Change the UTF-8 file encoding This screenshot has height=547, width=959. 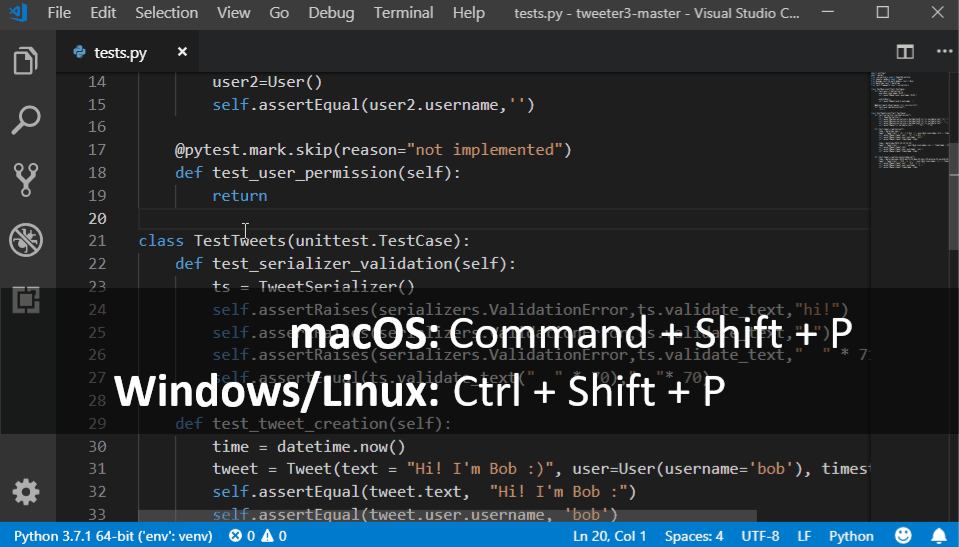coord(760,536)
